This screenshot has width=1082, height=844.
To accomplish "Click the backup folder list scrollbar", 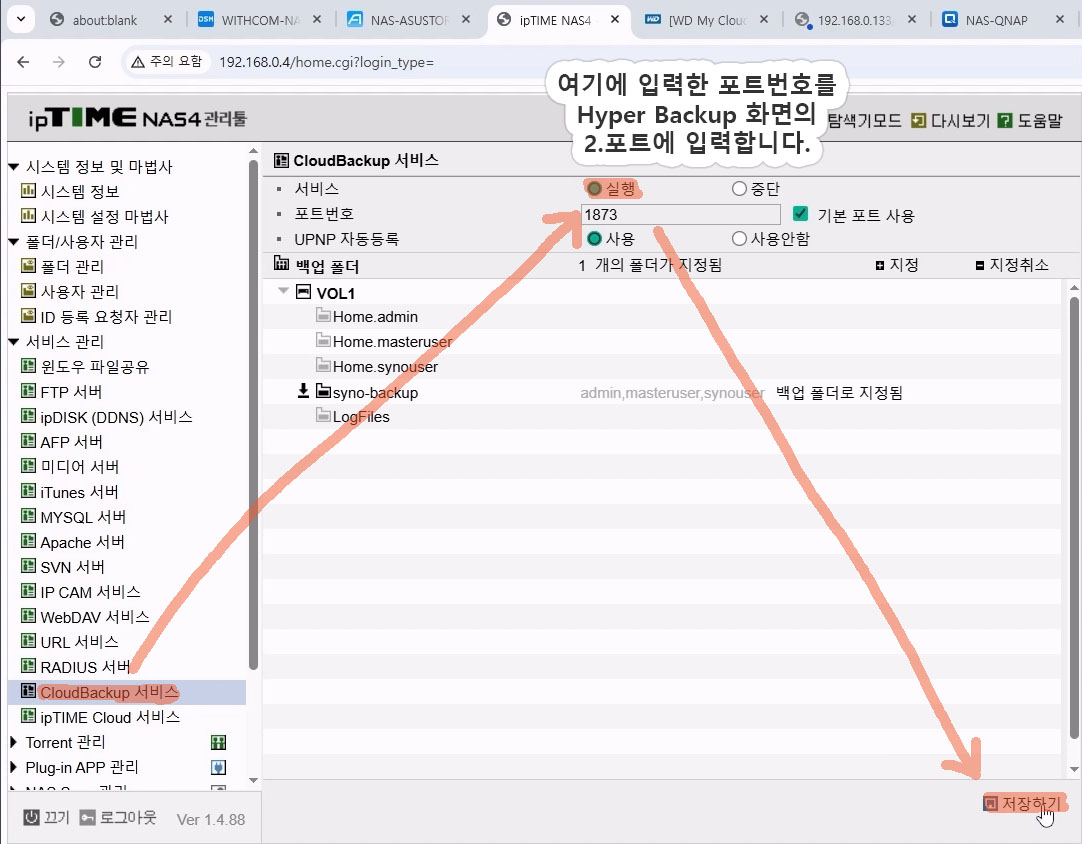I will point(1074,500).
